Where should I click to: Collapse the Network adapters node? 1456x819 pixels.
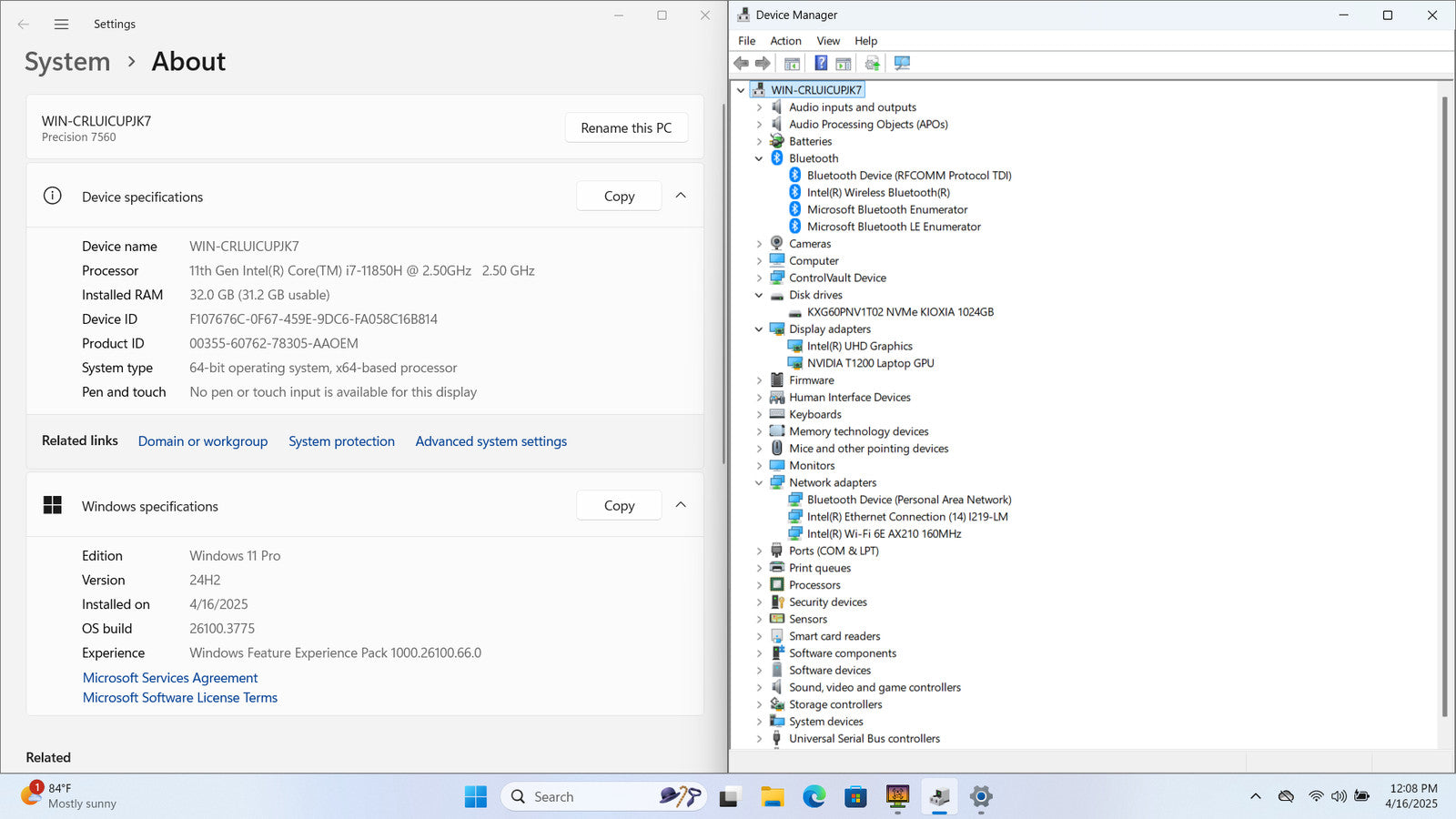click(x=759, y=482)
